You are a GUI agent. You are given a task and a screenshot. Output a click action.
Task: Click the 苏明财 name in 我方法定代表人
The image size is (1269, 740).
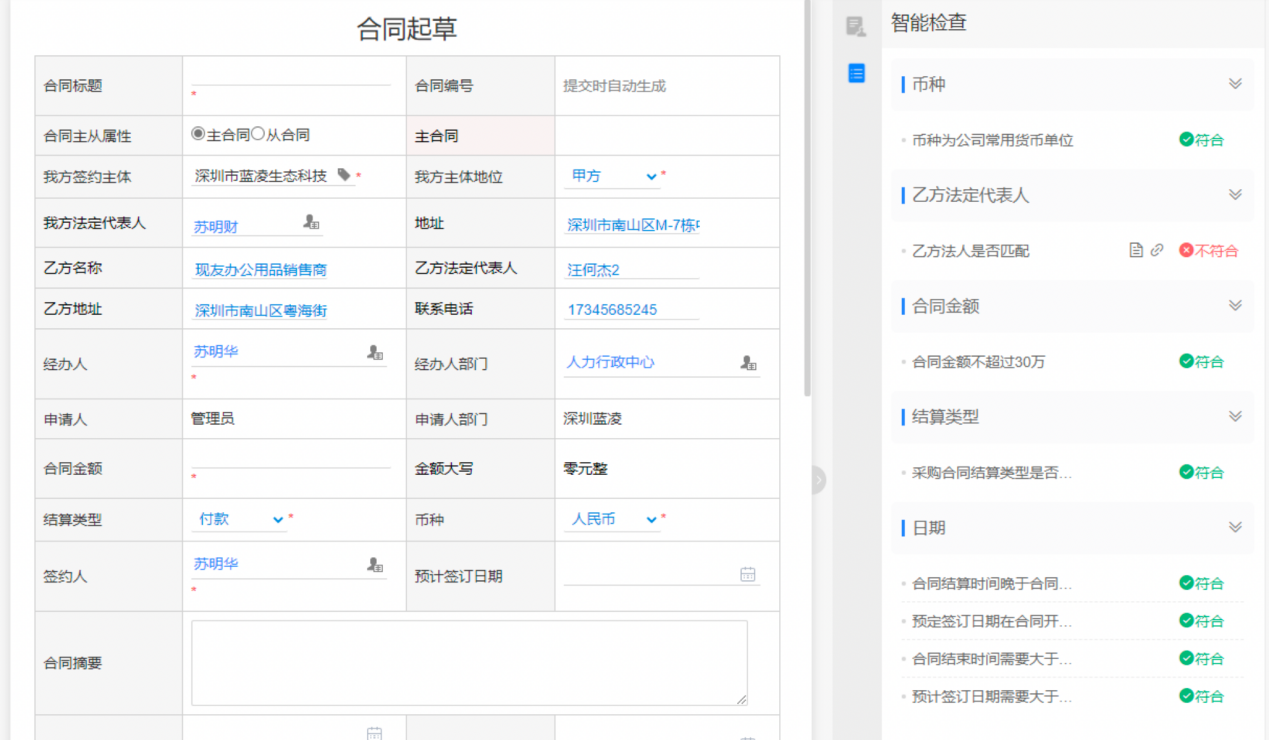pyautogui.click(x=216, y=227)
